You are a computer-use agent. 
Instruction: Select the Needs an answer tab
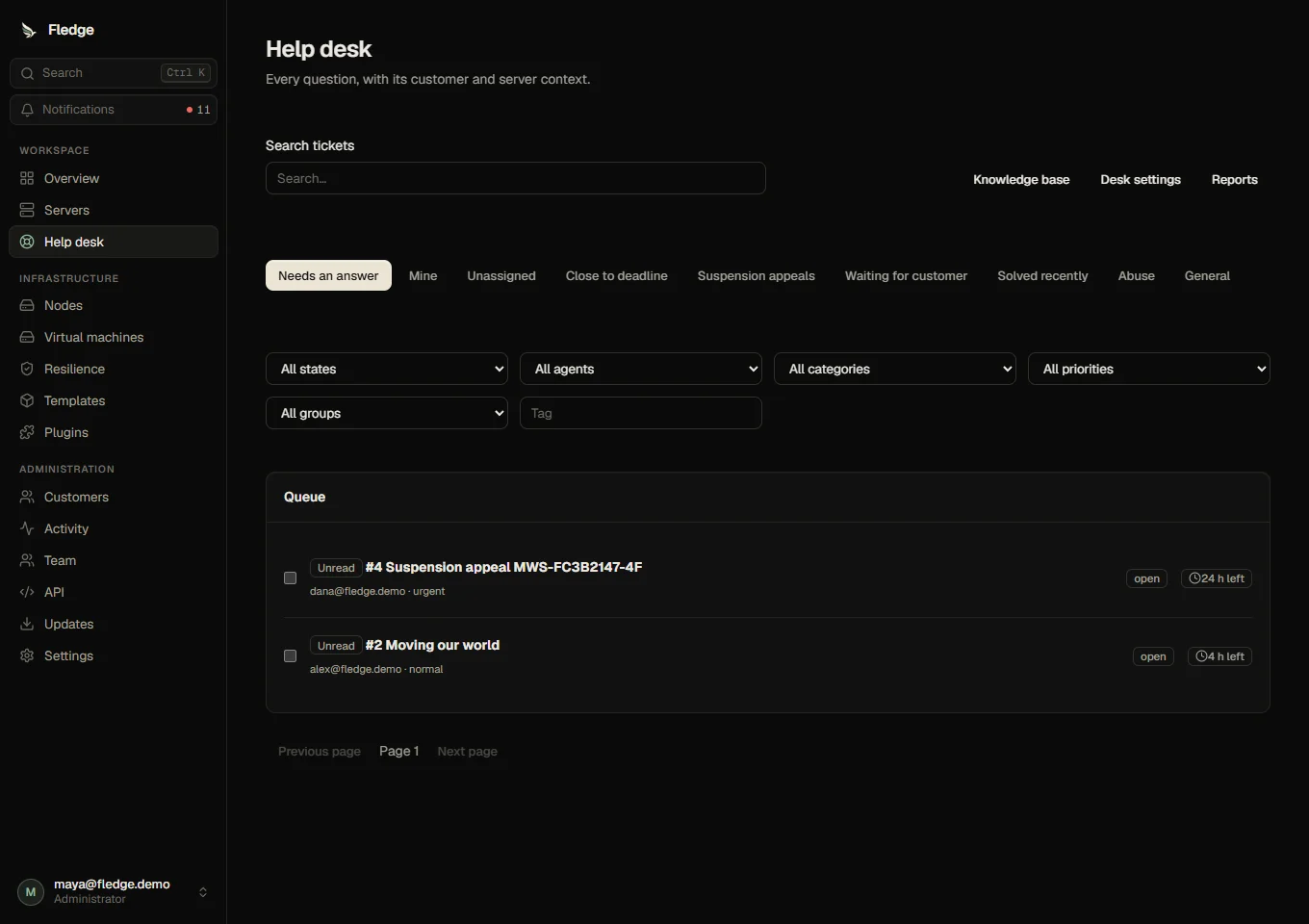click(328, 275)
